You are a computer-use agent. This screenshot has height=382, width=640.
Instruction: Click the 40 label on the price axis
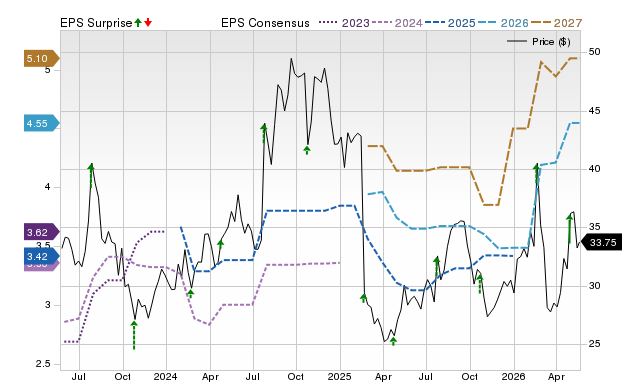(x=594, y=169)
